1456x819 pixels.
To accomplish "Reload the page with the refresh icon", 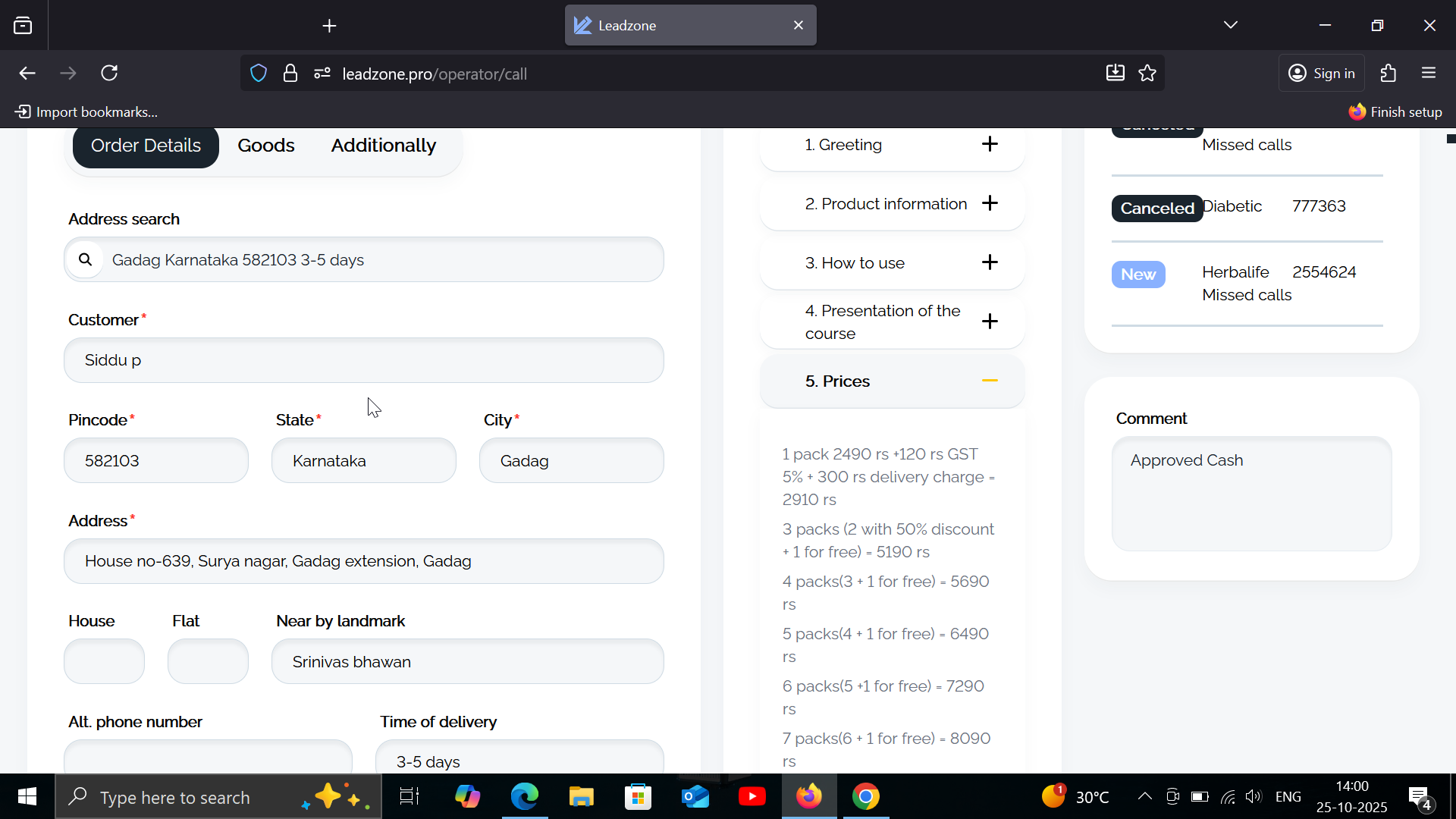I will tap(110, 74).
